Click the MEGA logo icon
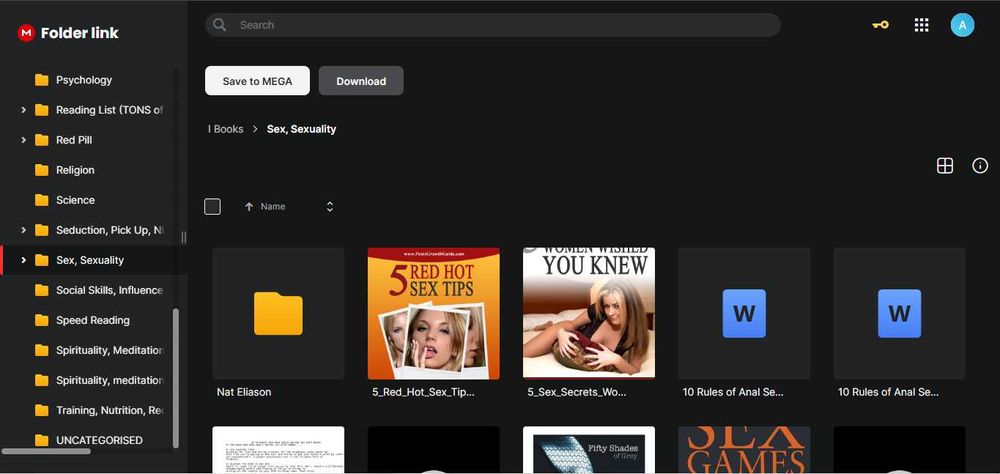Viewport: 1000px width, 474px height. pos(26,33)
